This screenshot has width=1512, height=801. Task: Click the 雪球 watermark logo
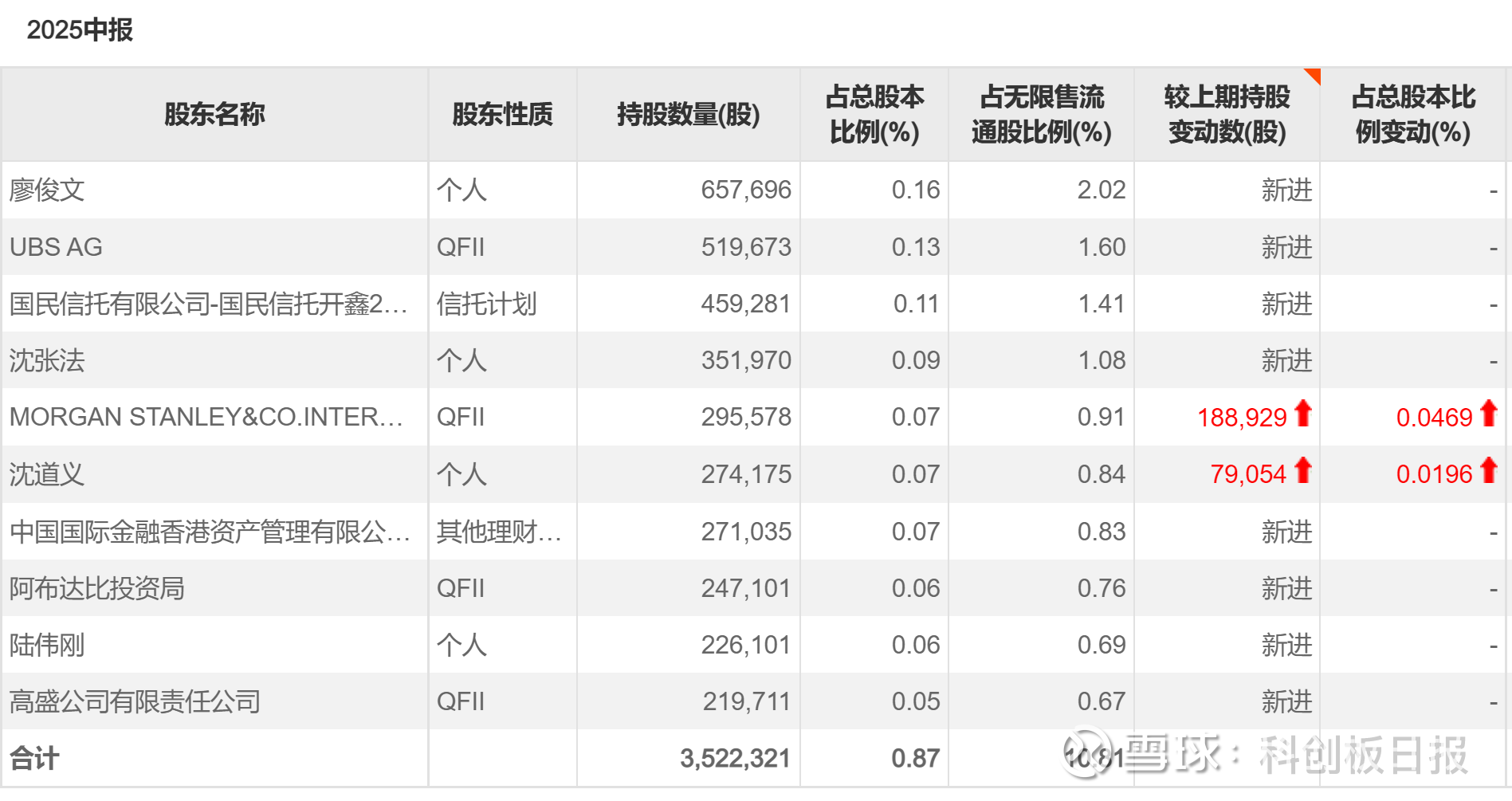[1088, 753]
